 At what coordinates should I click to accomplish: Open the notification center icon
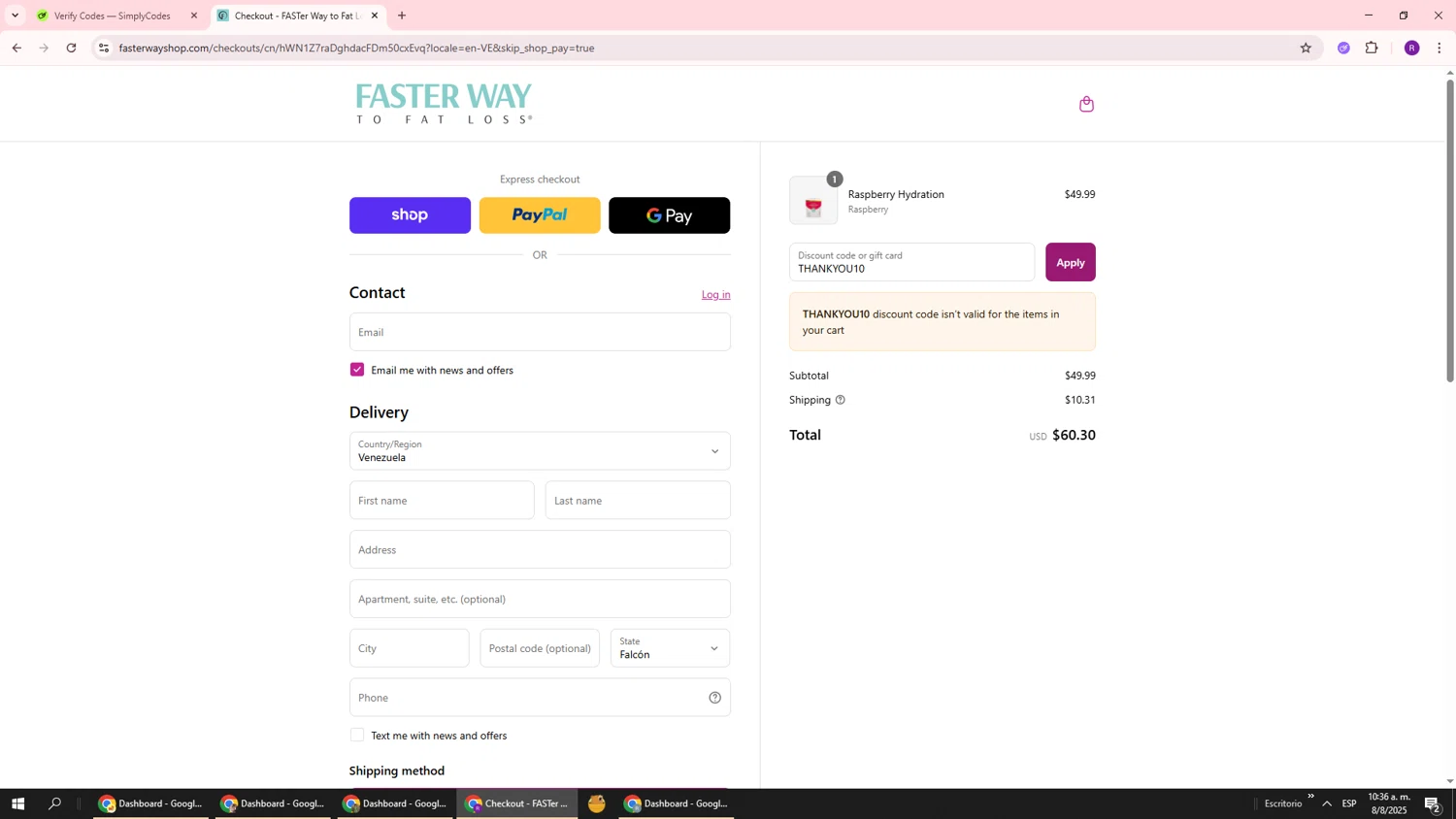pyautogui.click(x=1433, y=803)
